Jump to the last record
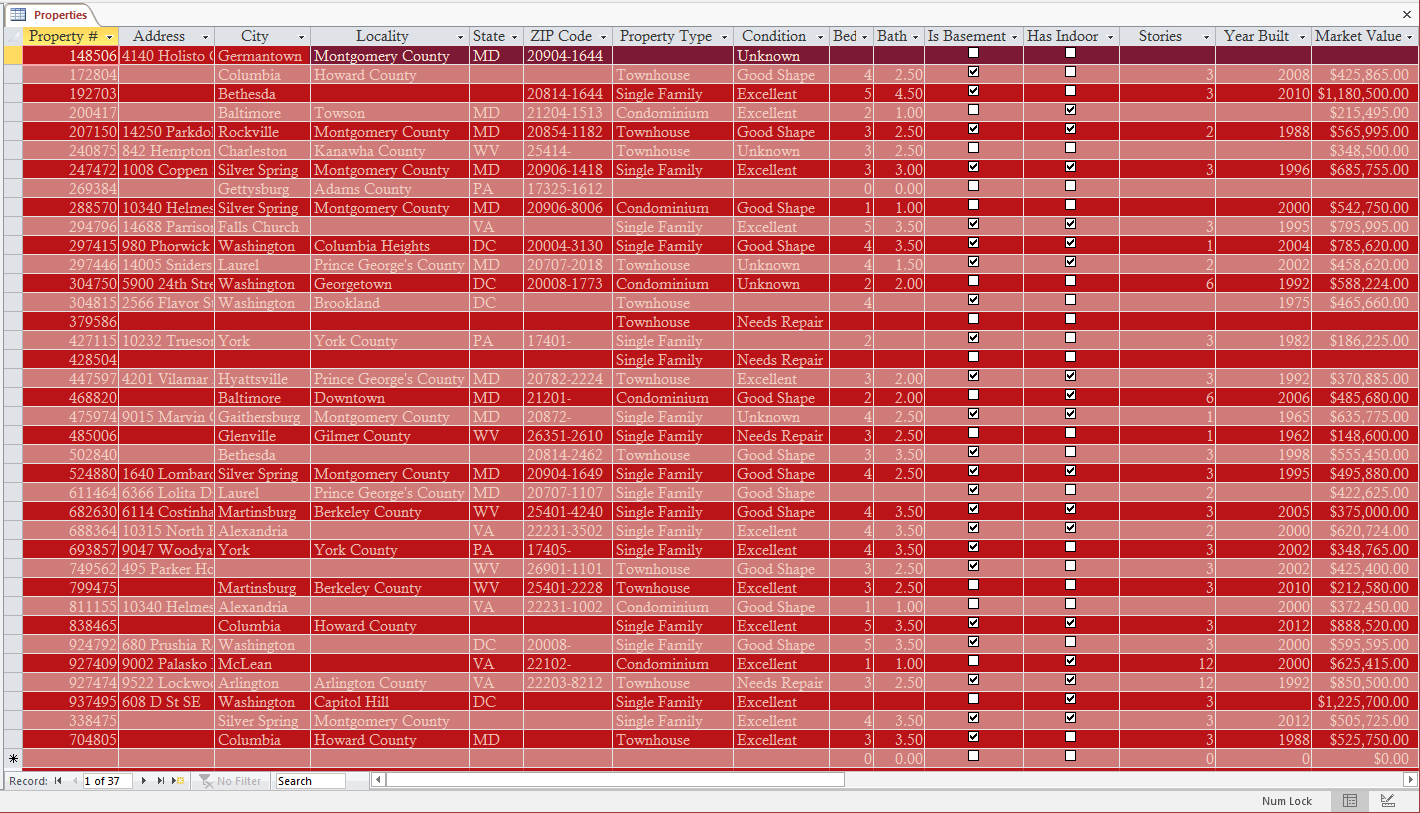 tap(161, 781)
